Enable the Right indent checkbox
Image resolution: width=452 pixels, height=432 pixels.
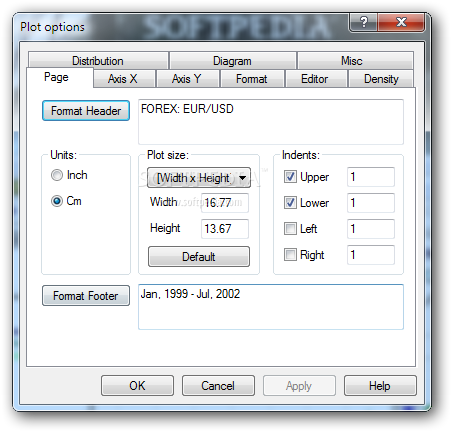[290, 255]
